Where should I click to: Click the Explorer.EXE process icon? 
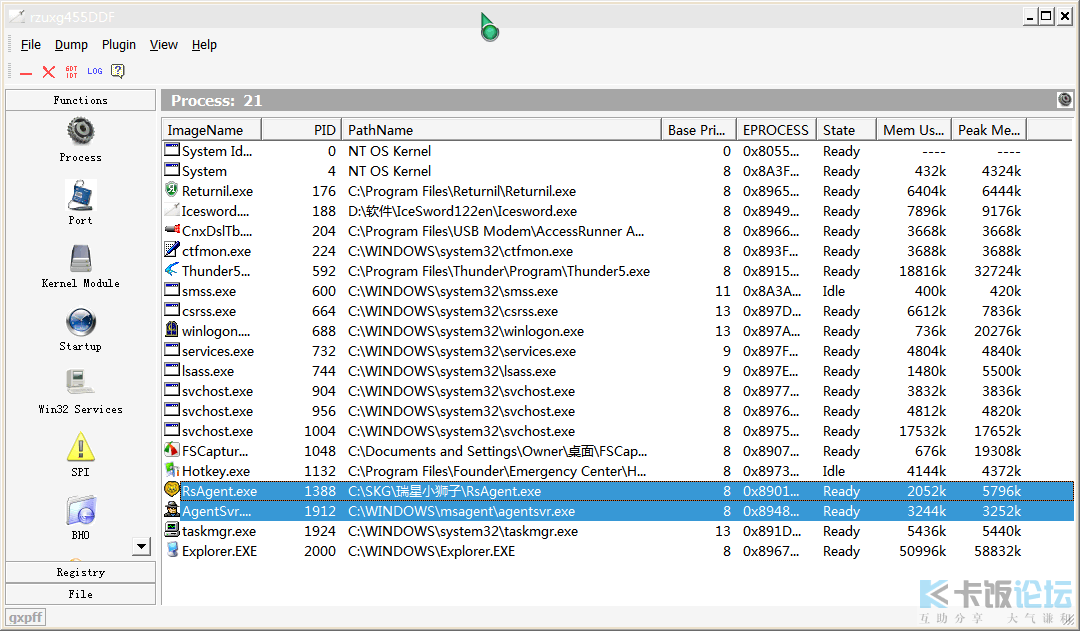172,550
